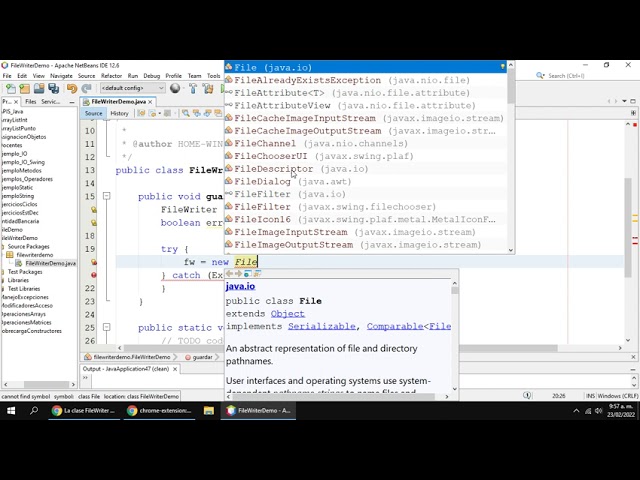Open the Debug menu
The height and width of the screenshot is (480, 640).
(x=151, y=76)
